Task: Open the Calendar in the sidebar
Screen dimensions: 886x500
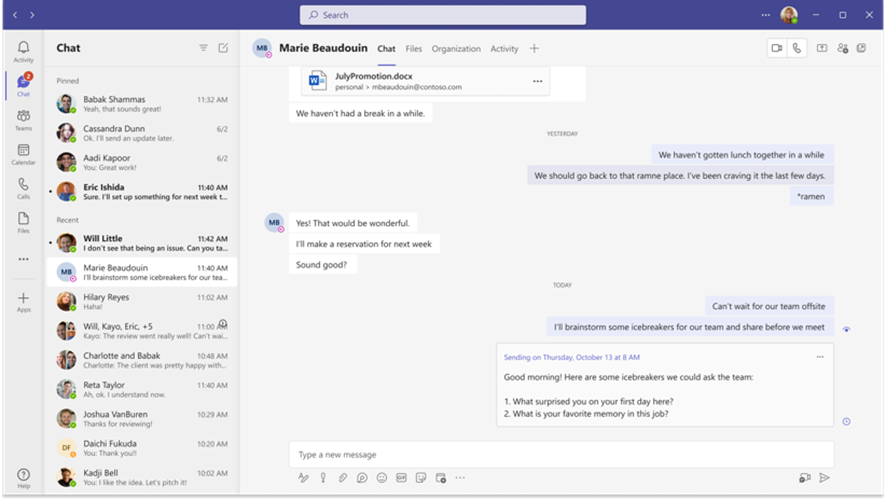Action: point(23,154)
